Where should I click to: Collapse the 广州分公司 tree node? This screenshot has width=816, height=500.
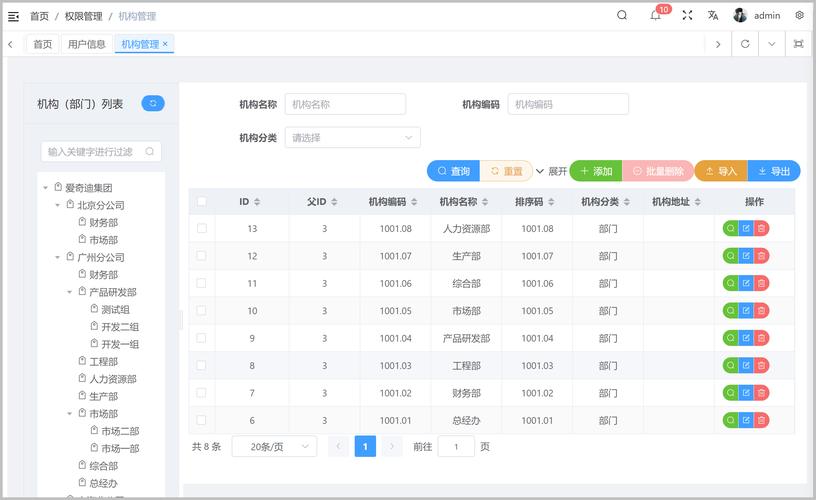coord(57,257)
